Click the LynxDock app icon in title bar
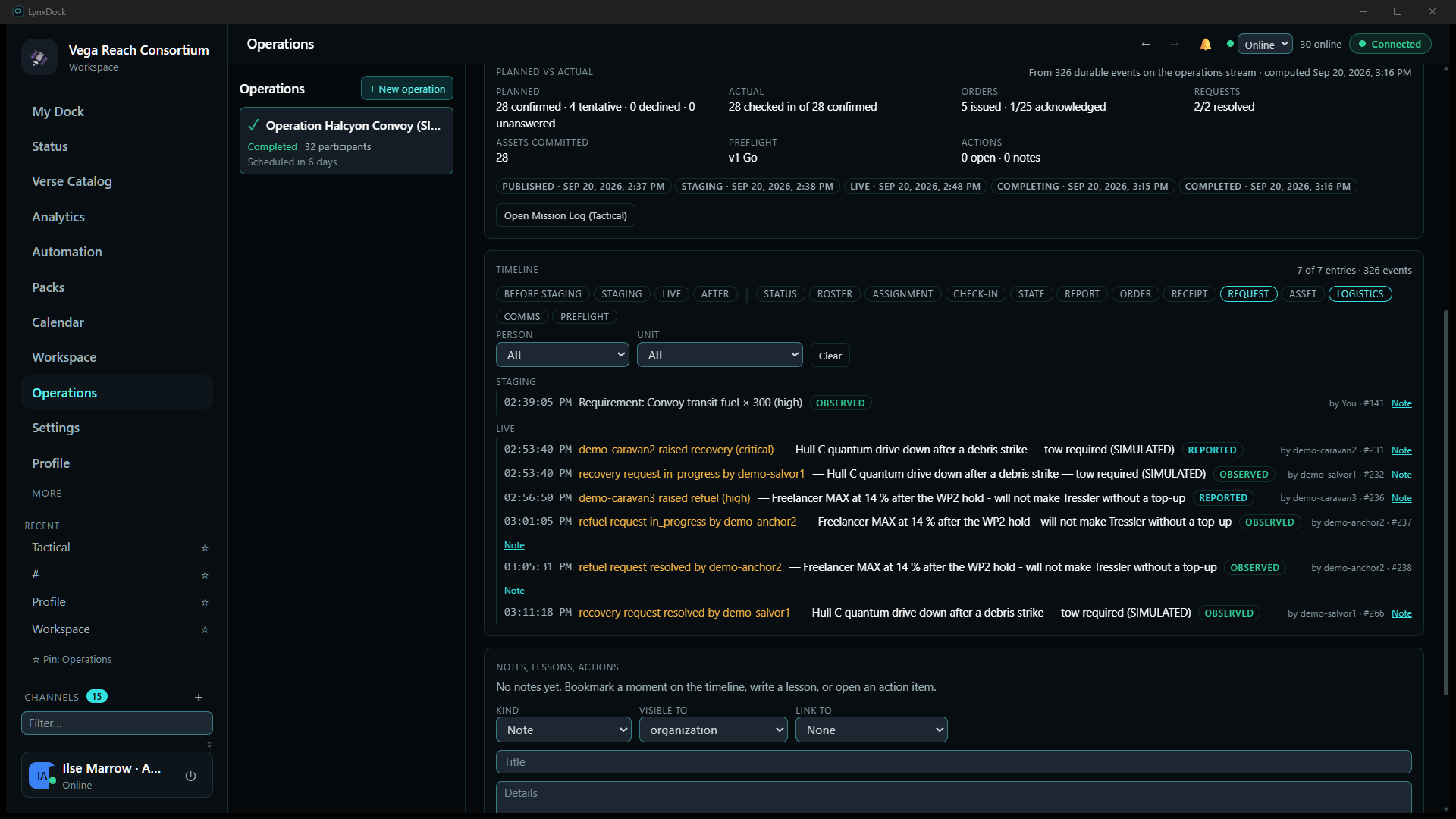Image resolution: width=1456 pixels, height=819 pixels. coord(18,11)
